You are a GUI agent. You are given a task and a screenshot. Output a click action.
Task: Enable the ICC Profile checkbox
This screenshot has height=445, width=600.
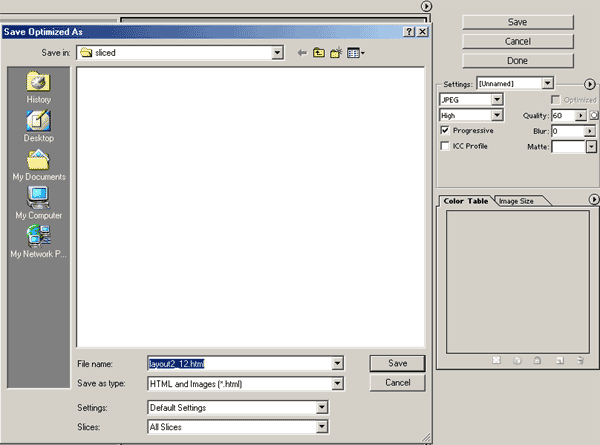coord(445,146)
